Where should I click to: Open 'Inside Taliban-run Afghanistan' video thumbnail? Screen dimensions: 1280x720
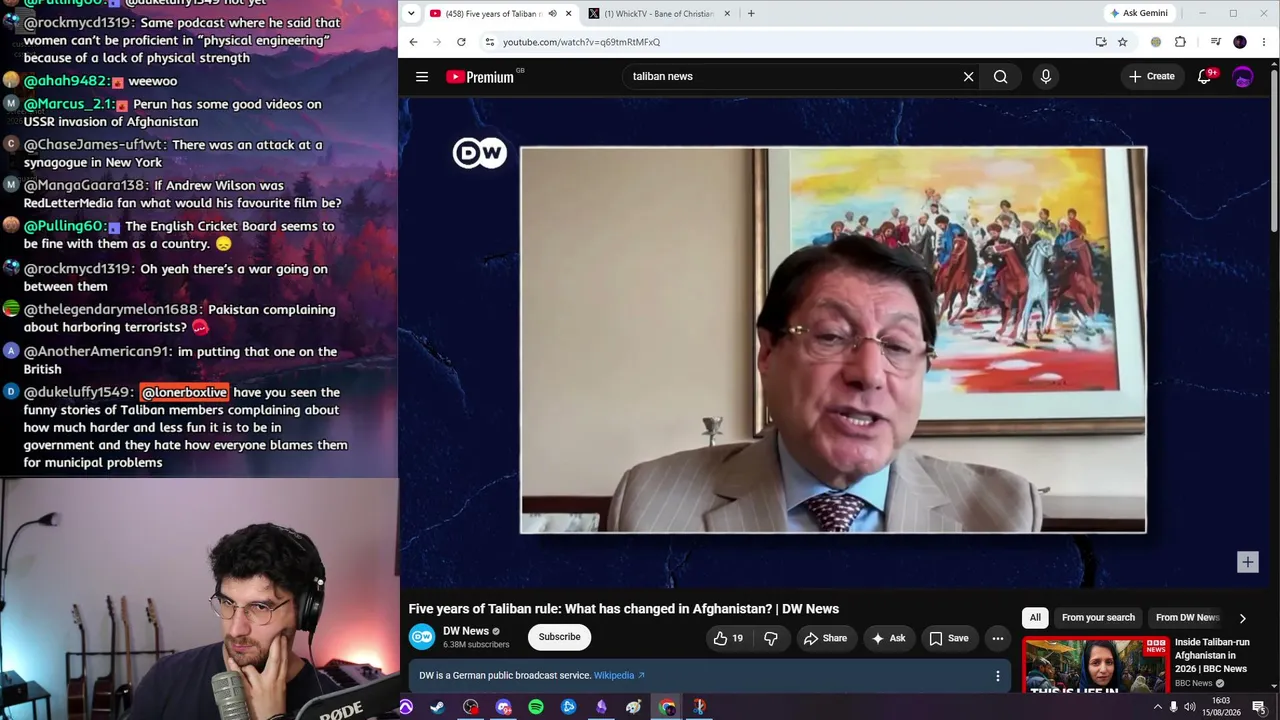(x=1095, y=665)
